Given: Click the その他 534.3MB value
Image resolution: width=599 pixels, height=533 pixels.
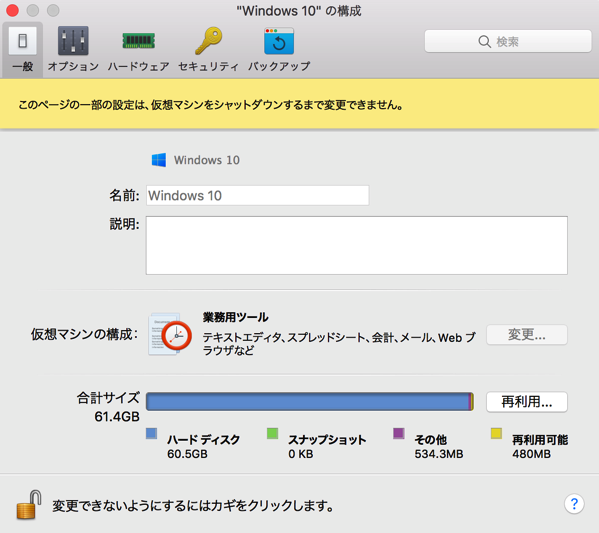Looking at the screenshot, I should point(439,454).
